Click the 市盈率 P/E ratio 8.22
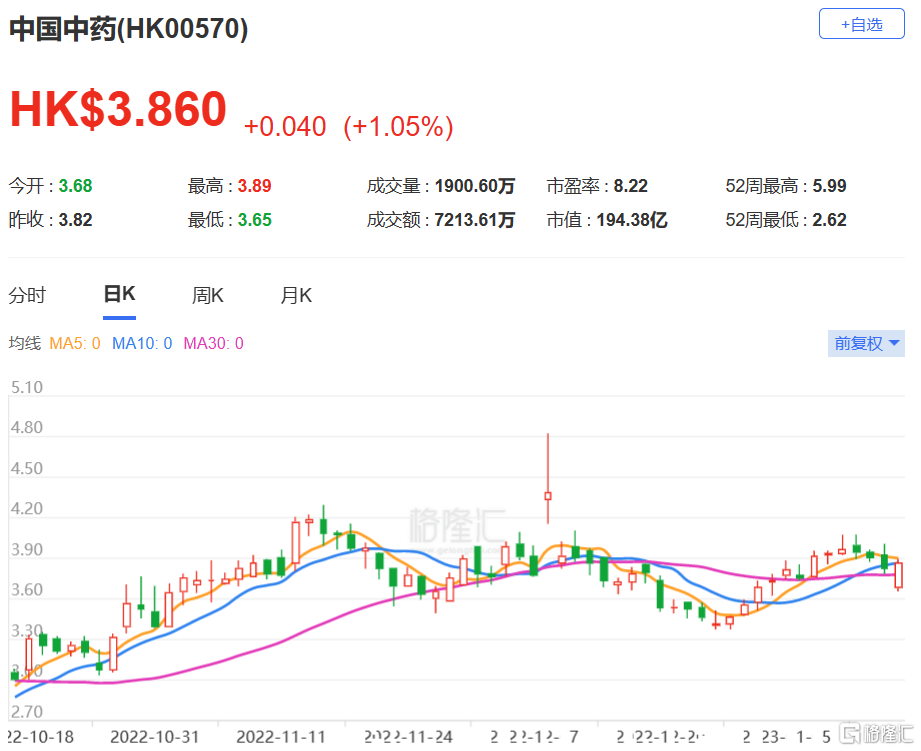Screen dimensions: 921x751 click(x=630, y=186)
